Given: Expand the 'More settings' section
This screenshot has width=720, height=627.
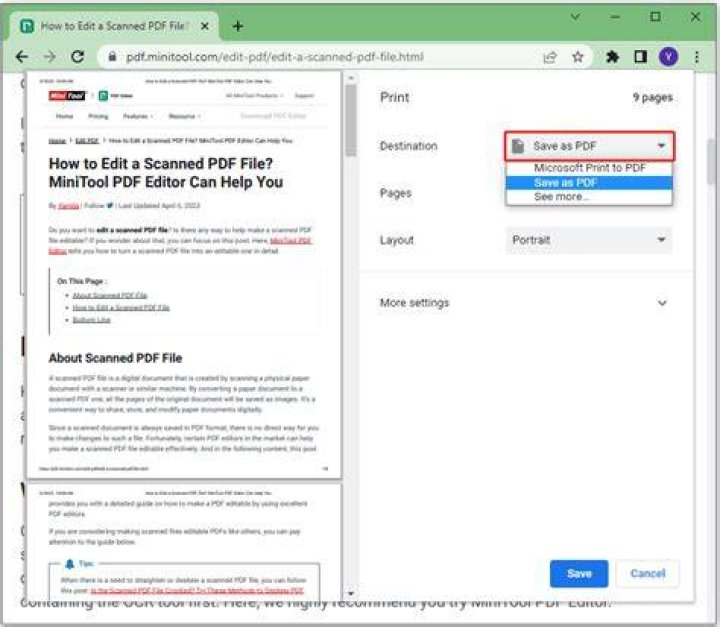Looking at the screenshot, I should point(523,303).
